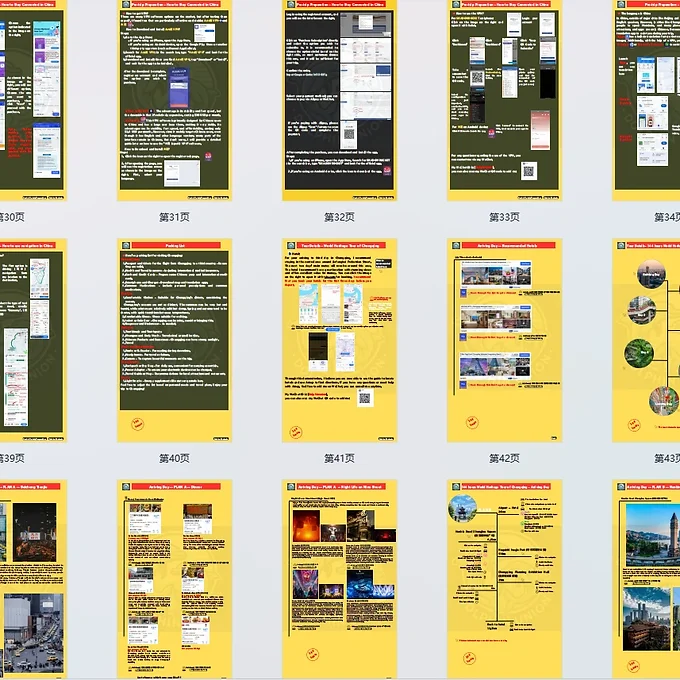Select the page 41 thumbnail

pos(339,340)
